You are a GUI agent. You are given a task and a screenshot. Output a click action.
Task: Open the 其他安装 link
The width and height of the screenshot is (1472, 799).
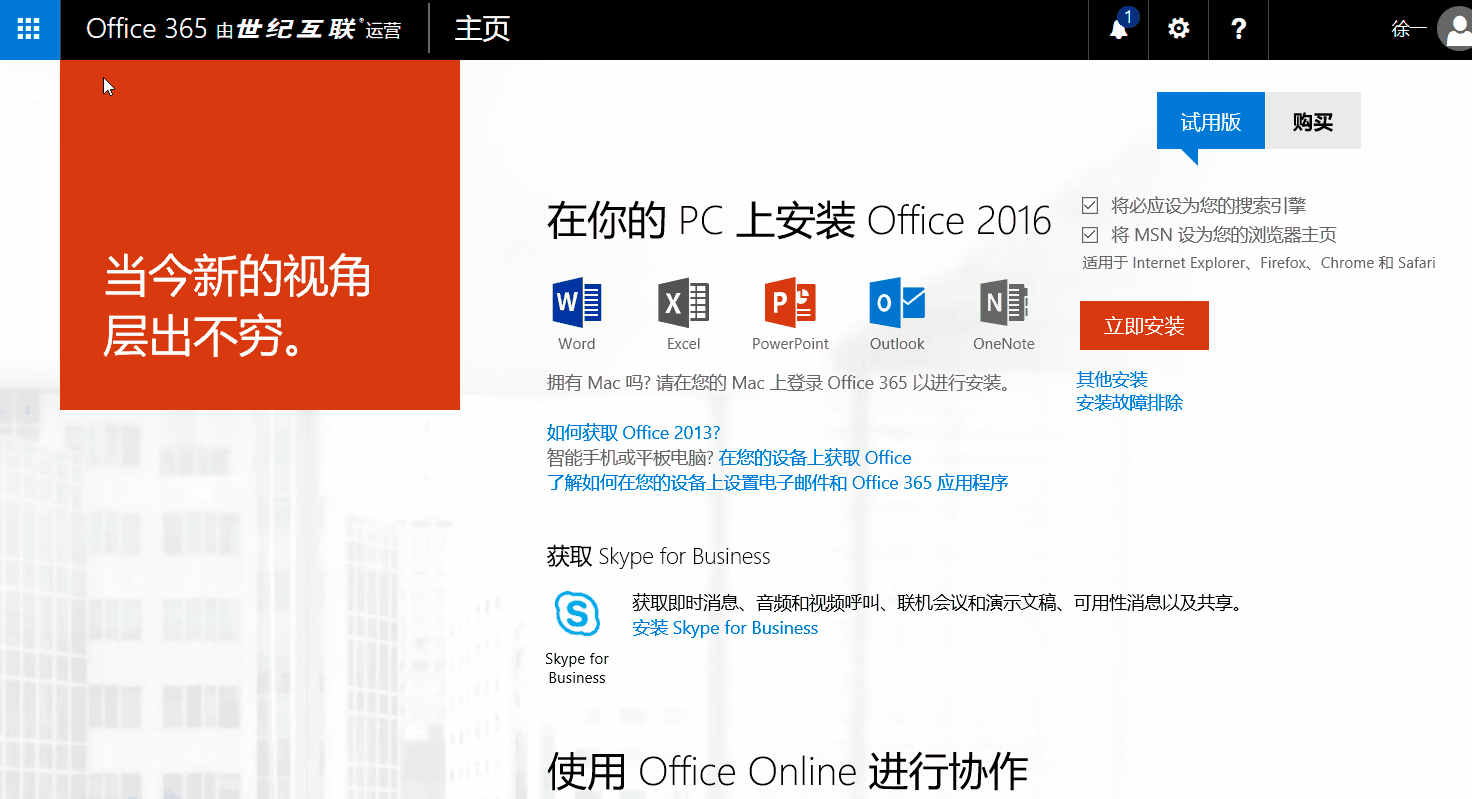(x=1112, y=380)
